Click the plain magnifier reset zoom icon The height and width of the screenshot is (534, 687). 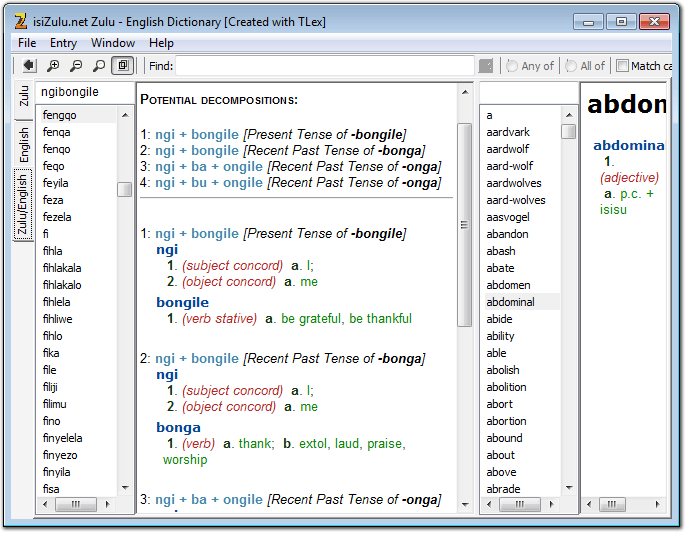click(99, 66)
